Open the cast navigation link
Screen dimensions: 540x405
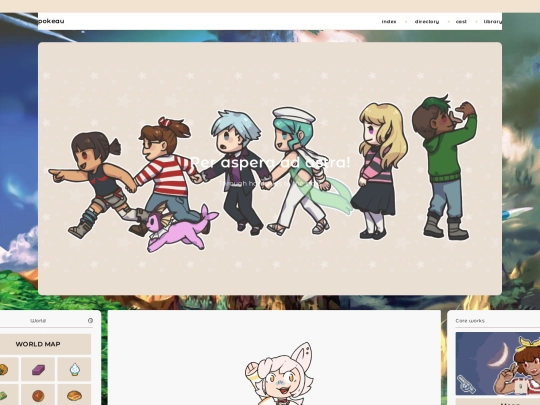pyautogui.click(x=461, y=21)
